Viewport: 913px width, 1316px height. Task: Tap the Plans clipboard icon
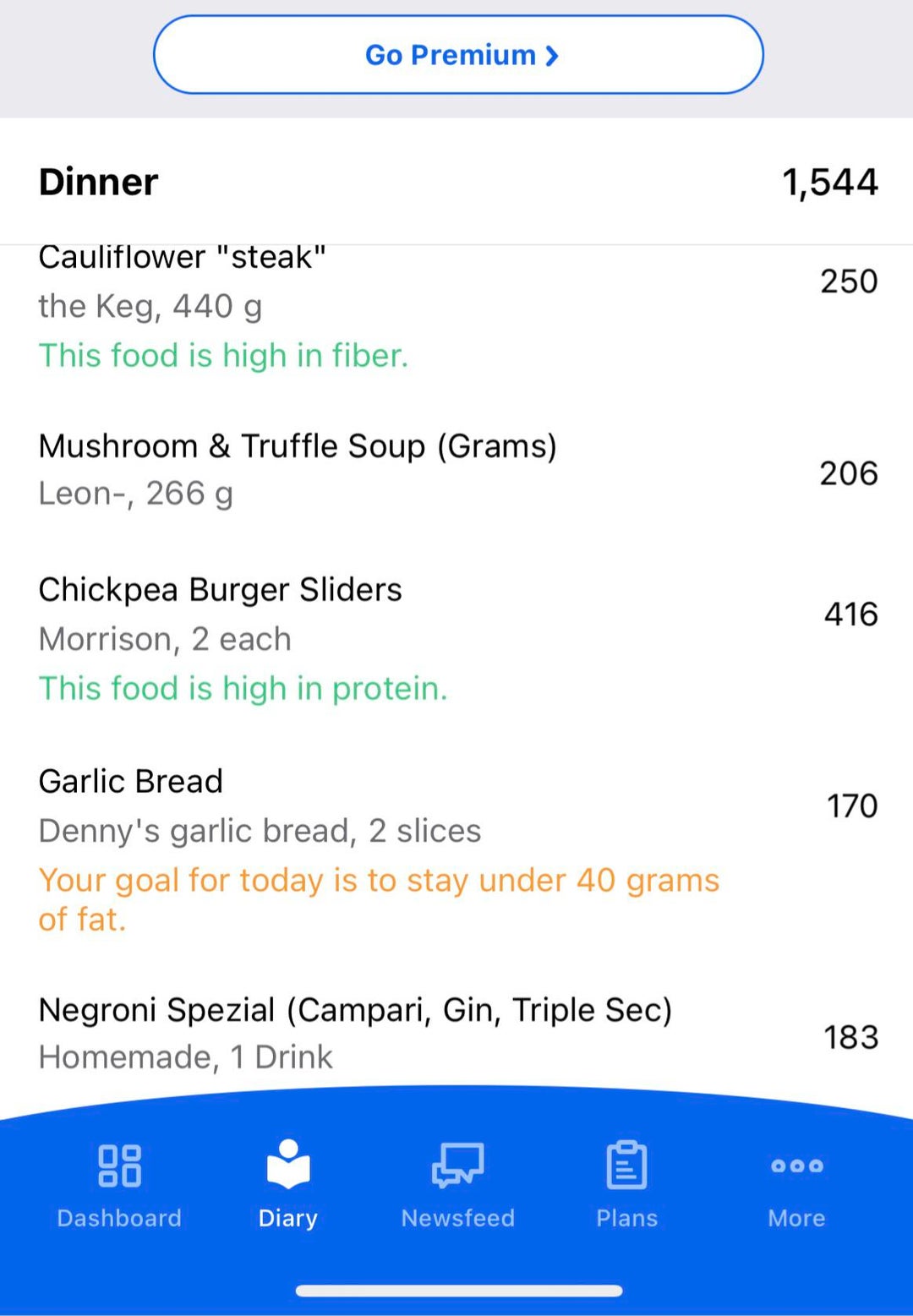[x=626, y=1165]
